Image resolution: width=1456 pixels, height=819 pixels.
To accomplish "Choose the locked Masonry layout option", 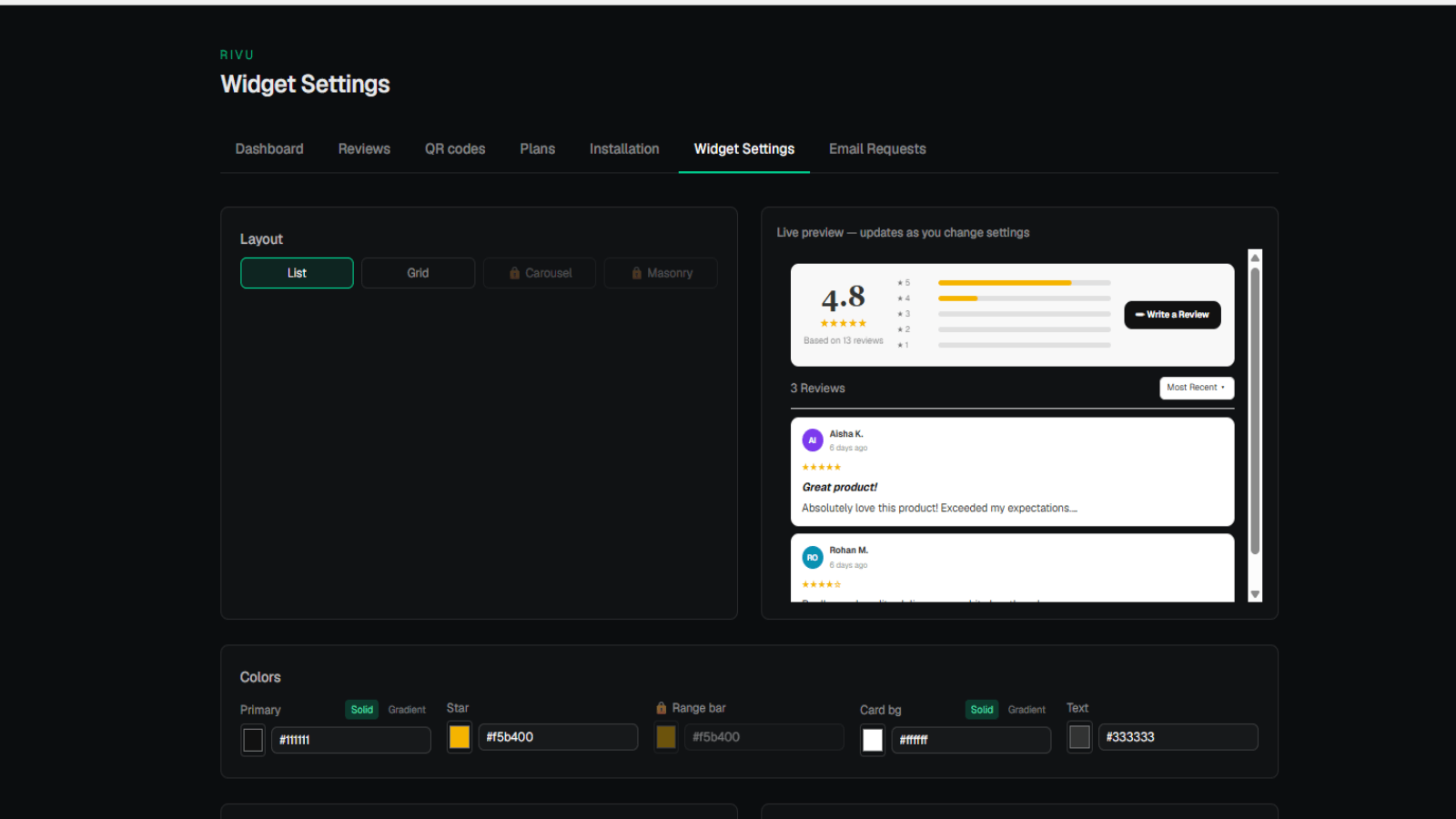I will (x=661, y=273).
